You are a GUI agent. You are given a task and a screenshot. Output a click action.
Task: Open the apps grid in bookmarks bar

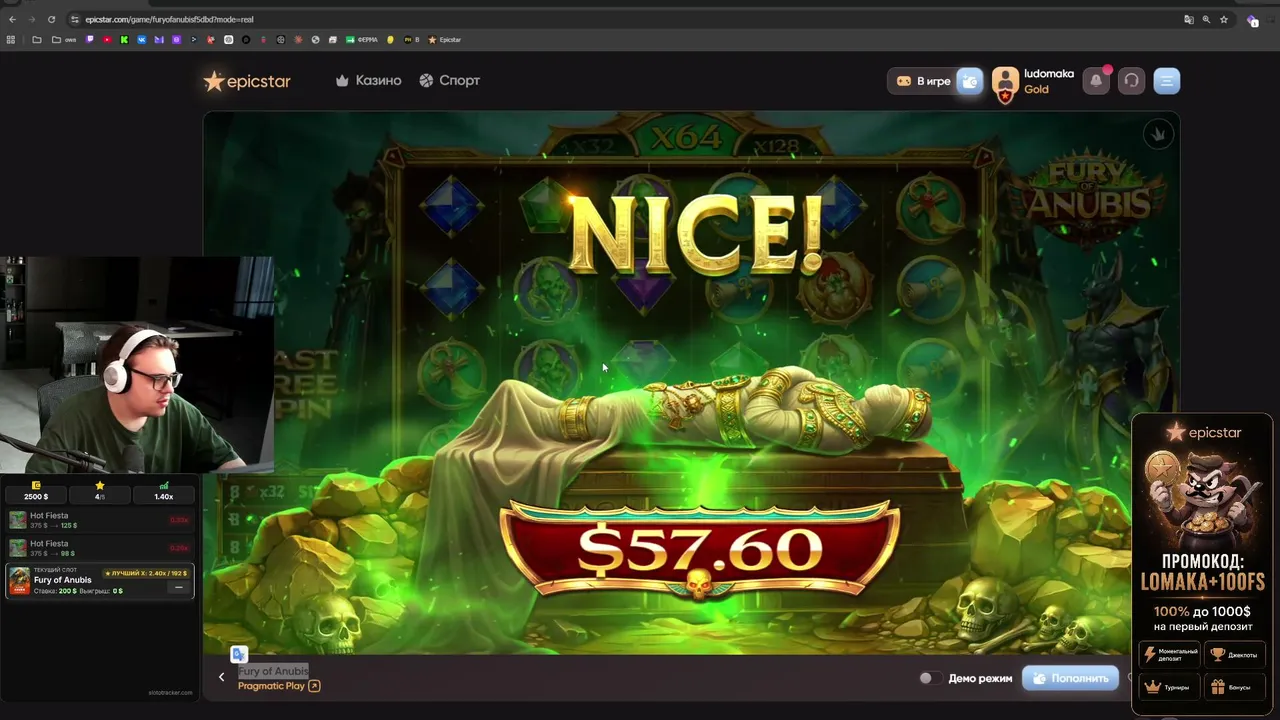(x=11, y=40)
